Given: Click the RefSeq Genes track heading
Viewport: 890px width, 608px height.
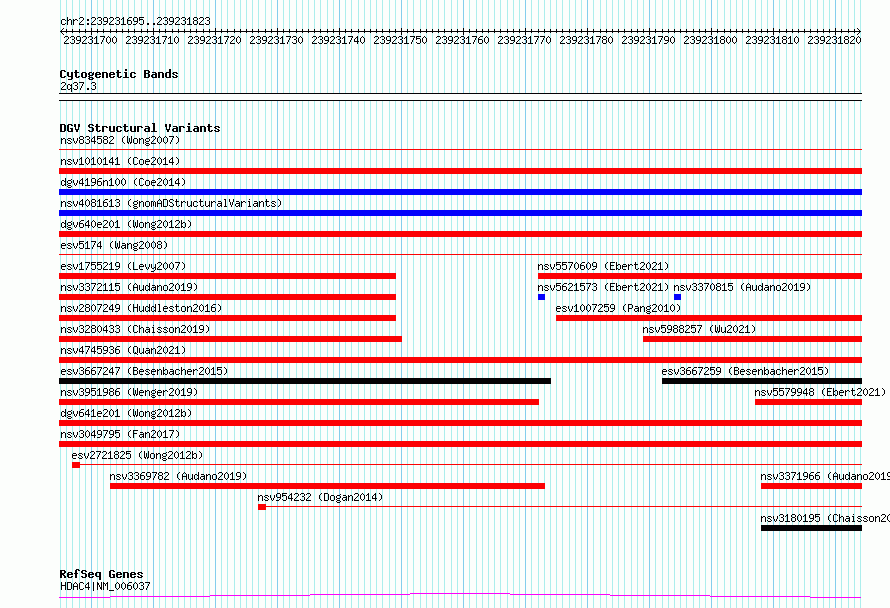Looking at the screenshot, I should [x=101, y=574].
